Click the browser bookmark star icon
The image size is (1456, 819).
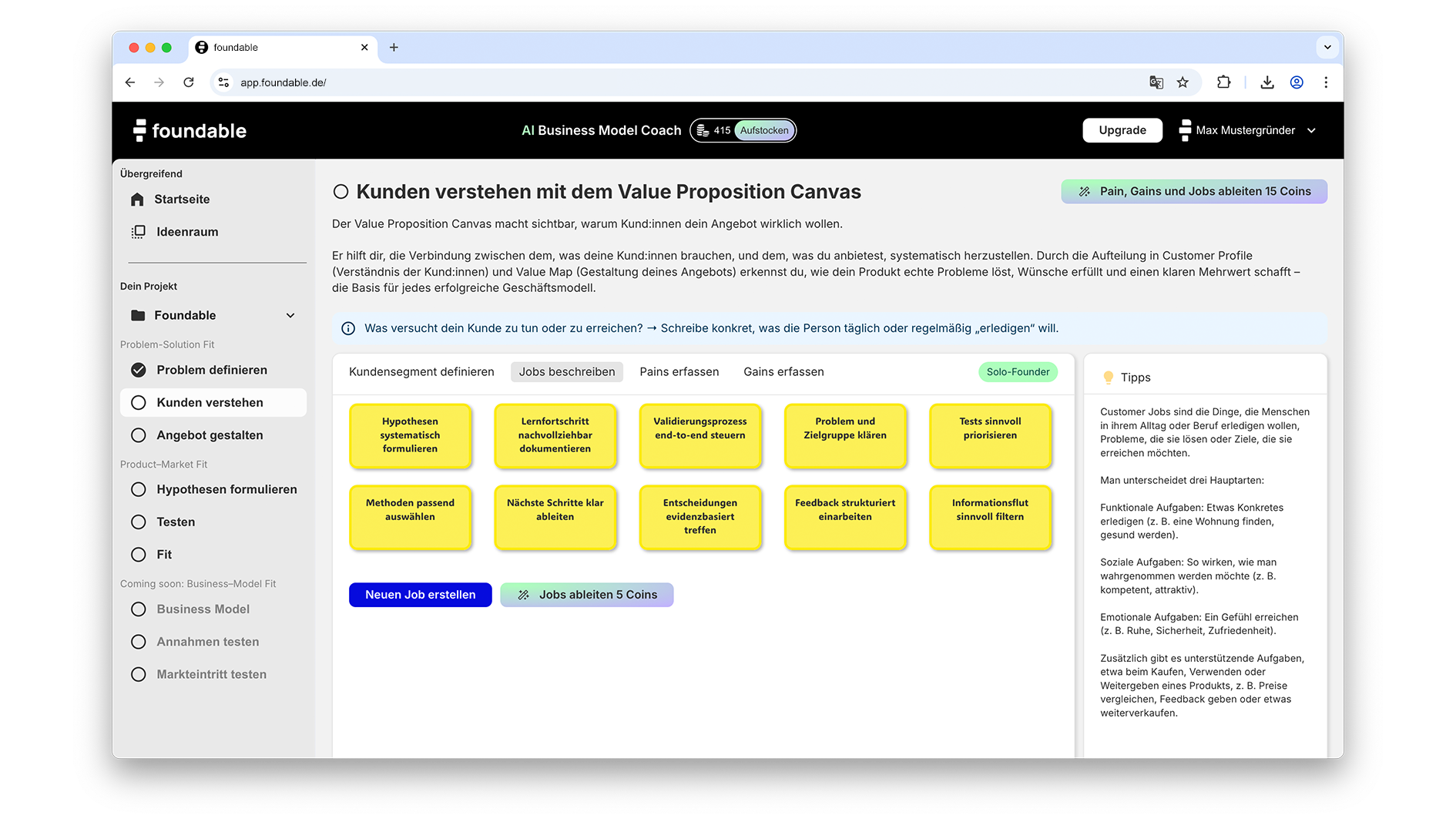pos(1183,82)
